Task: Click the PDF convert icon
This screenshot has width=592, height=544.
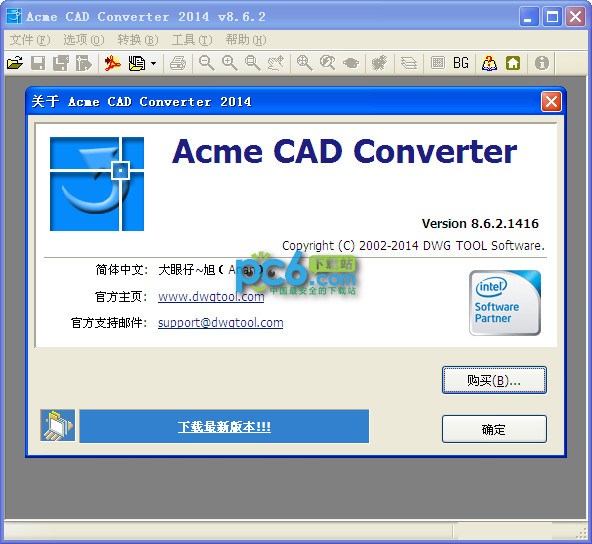Action: coord(113,63)
